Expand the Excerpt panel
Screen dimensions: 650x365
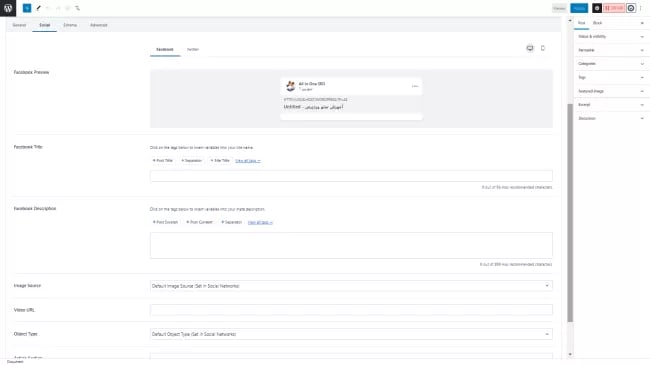611,105
